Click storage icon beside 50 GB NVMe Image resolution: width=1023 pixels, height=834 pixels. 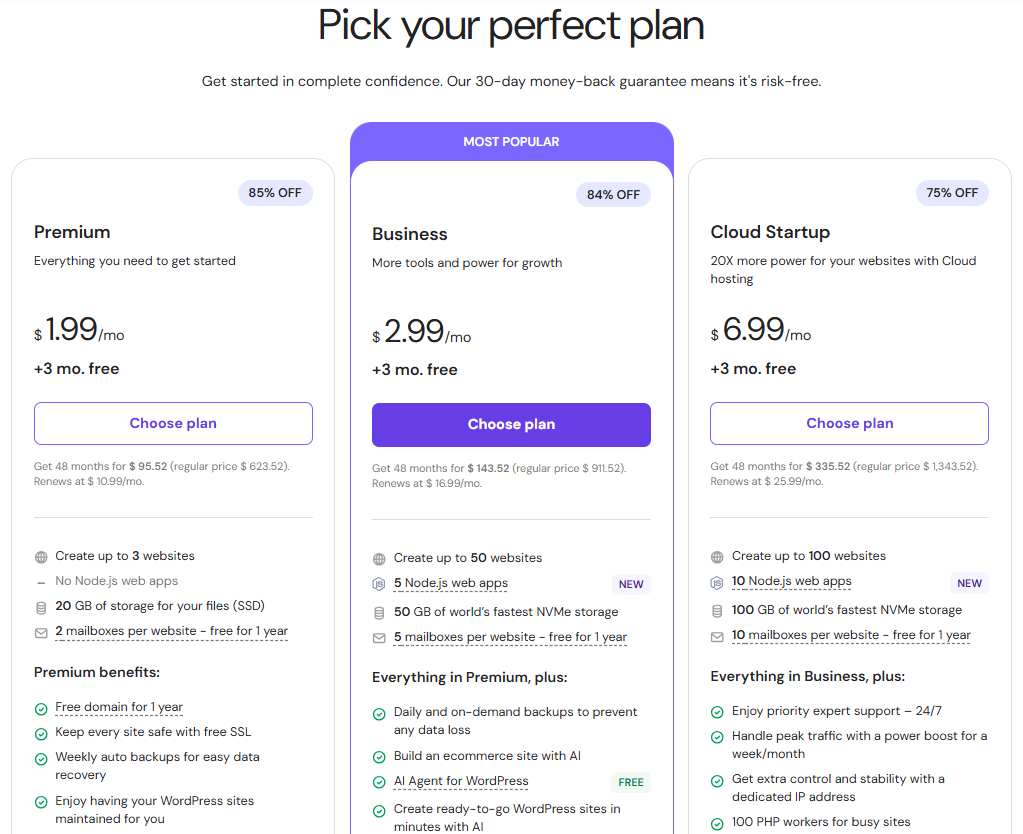379,613
